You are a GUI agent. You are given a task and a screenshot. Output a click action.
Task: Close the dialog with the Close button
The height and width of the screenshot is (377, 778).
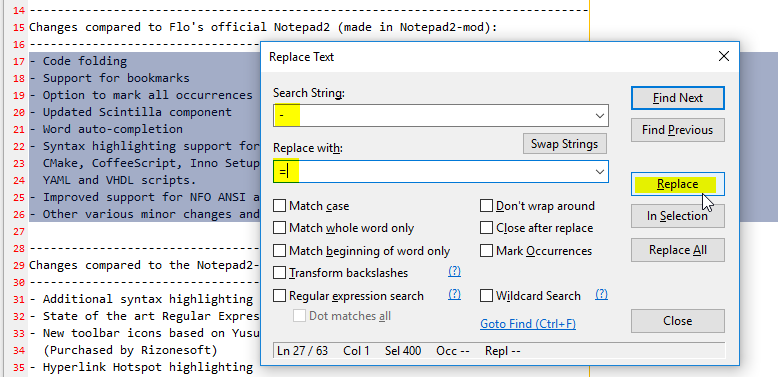click(677, 321)
